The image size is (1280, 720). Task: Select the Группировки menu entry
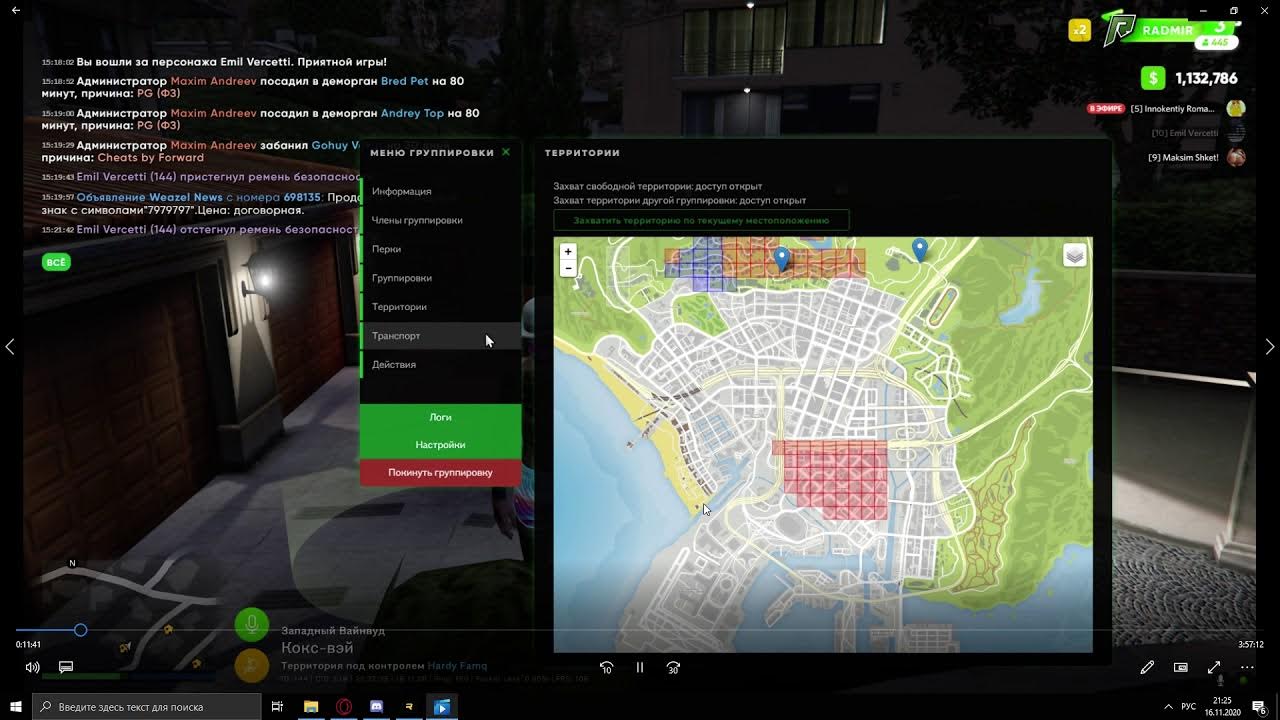point(440,278)
